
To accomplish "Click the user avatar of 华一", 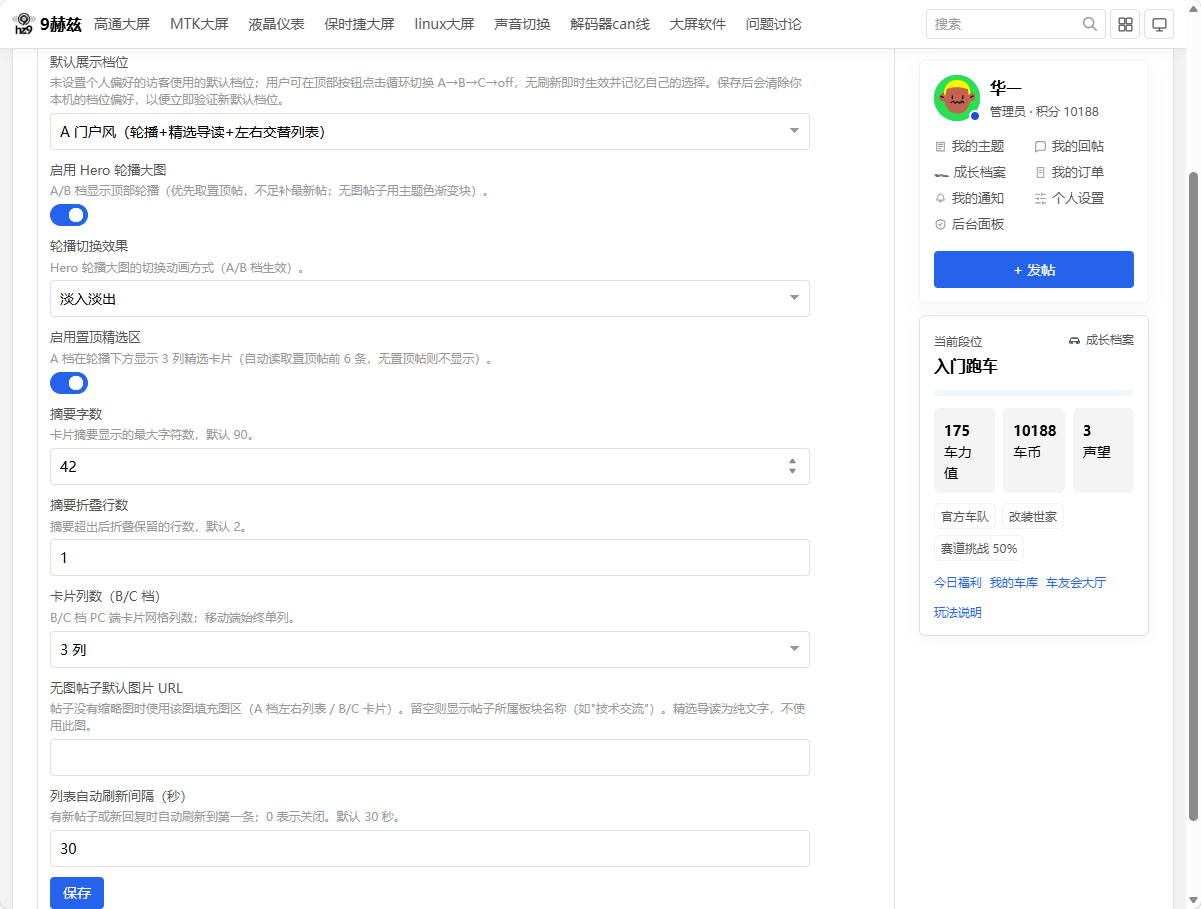I will tap(957, 98).
